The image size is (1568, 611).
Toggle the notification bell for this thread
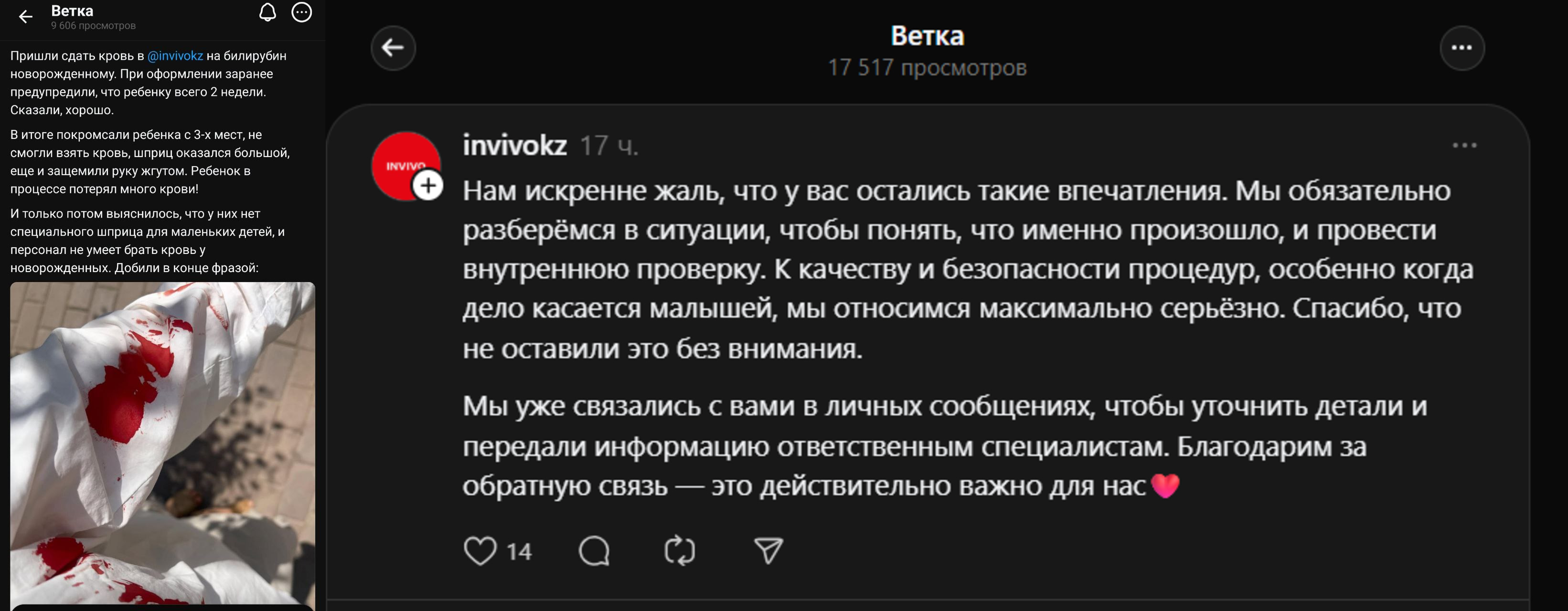268,13
